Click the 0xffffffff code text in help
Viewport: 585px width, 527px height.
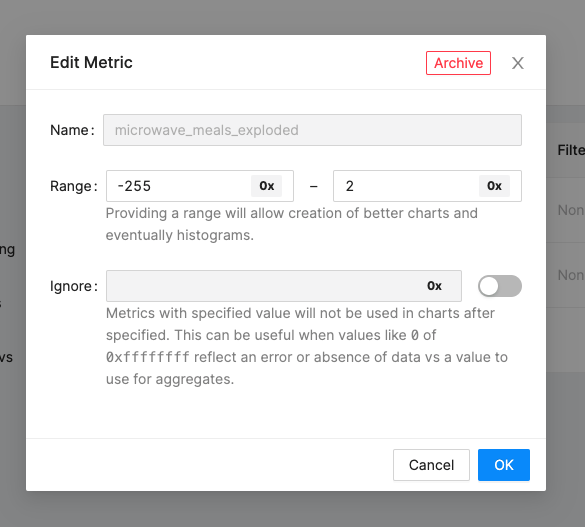148,357
